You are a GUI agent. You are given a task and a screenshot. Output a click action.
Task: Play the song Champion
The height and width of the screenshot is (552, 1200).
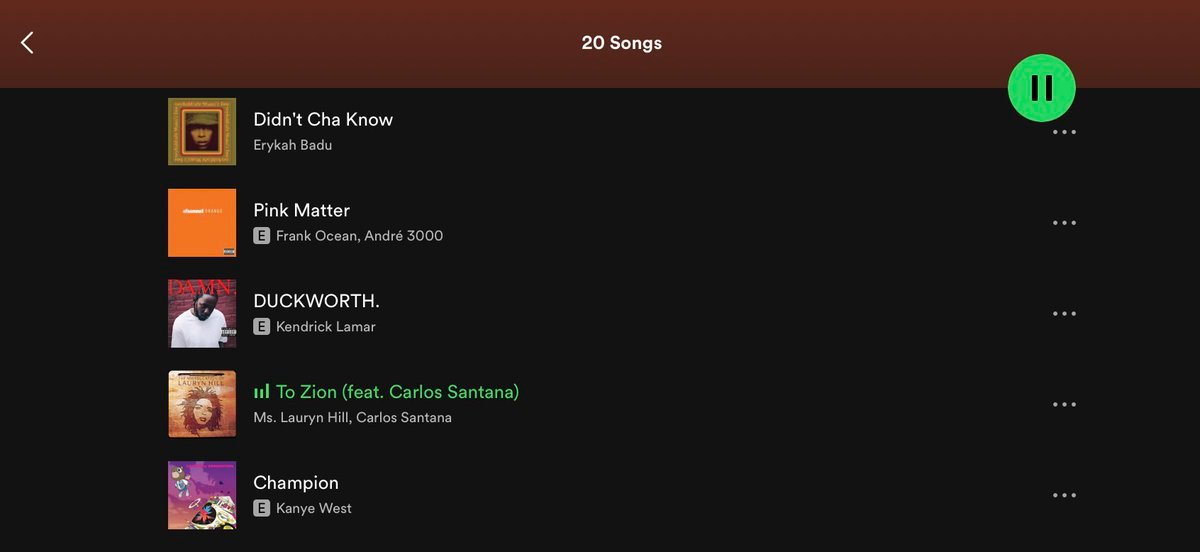point(296,483)
